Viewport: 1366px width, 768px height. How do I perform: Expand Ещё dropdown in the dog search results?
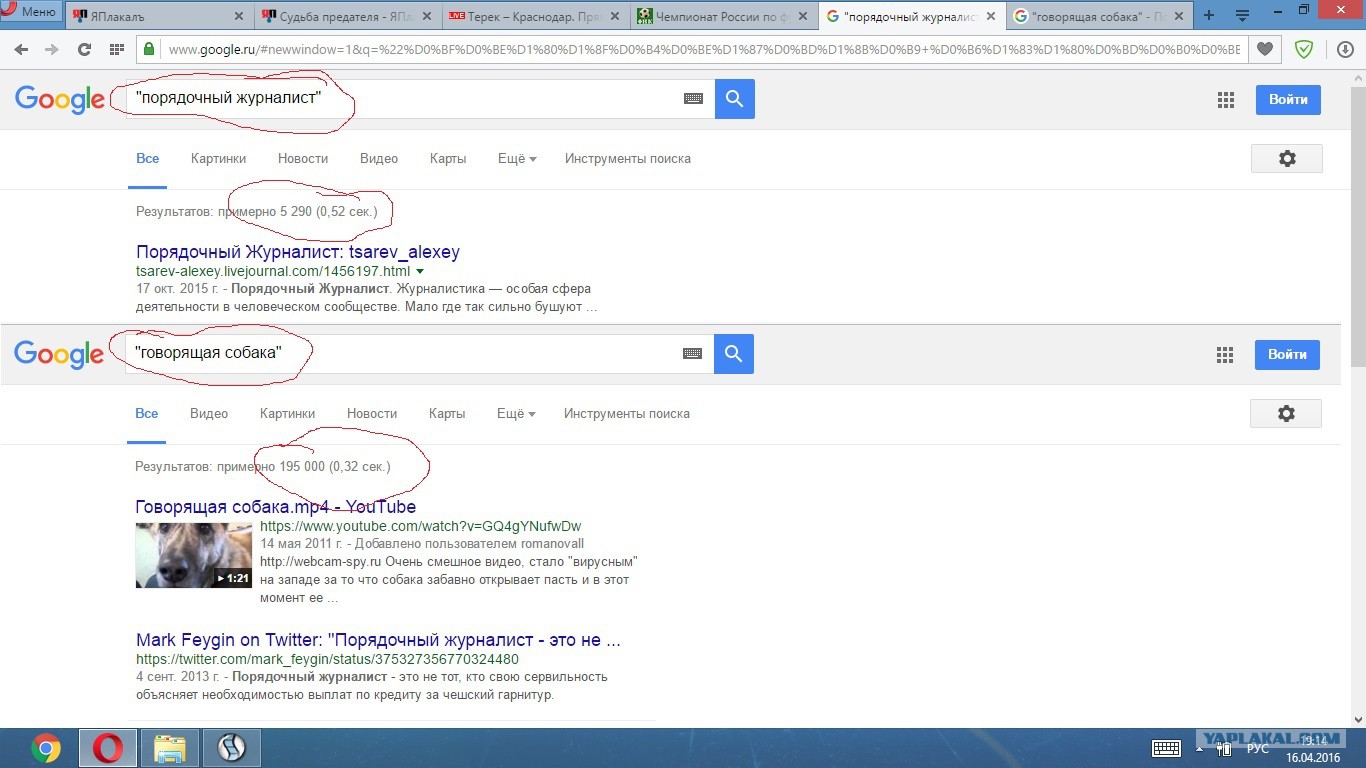click(x=516, y=413)
